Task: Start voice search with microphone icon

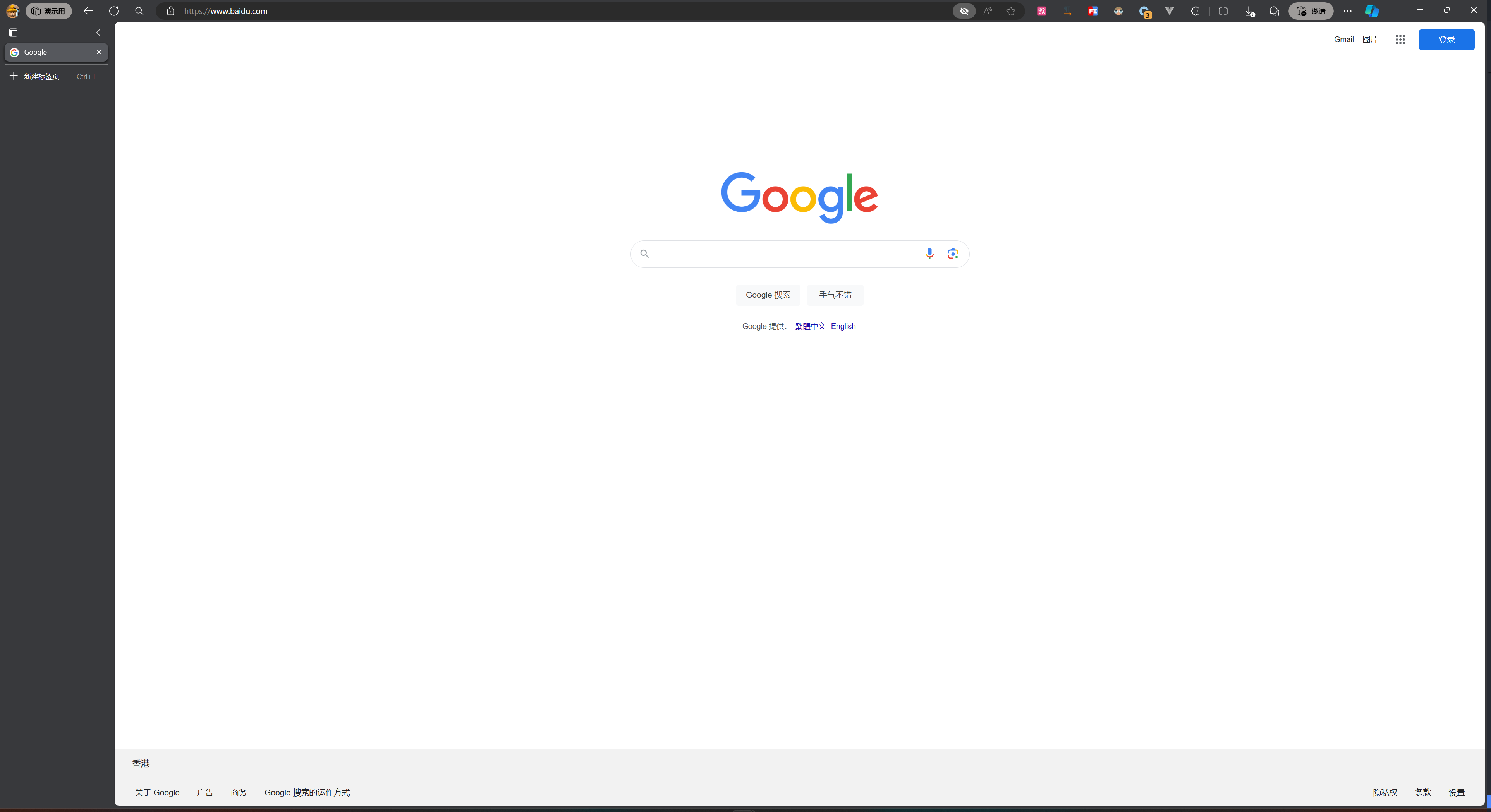Action: [x=929, y=254]
